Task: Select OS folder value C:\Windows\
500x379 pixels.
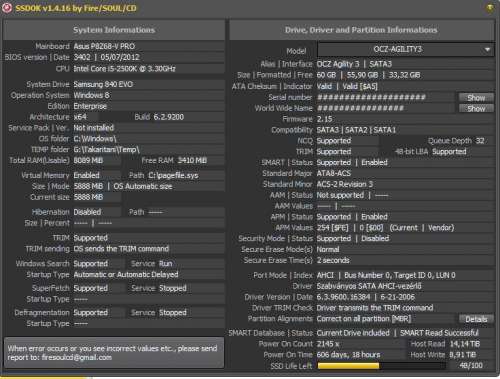Action: click(95, 139)
